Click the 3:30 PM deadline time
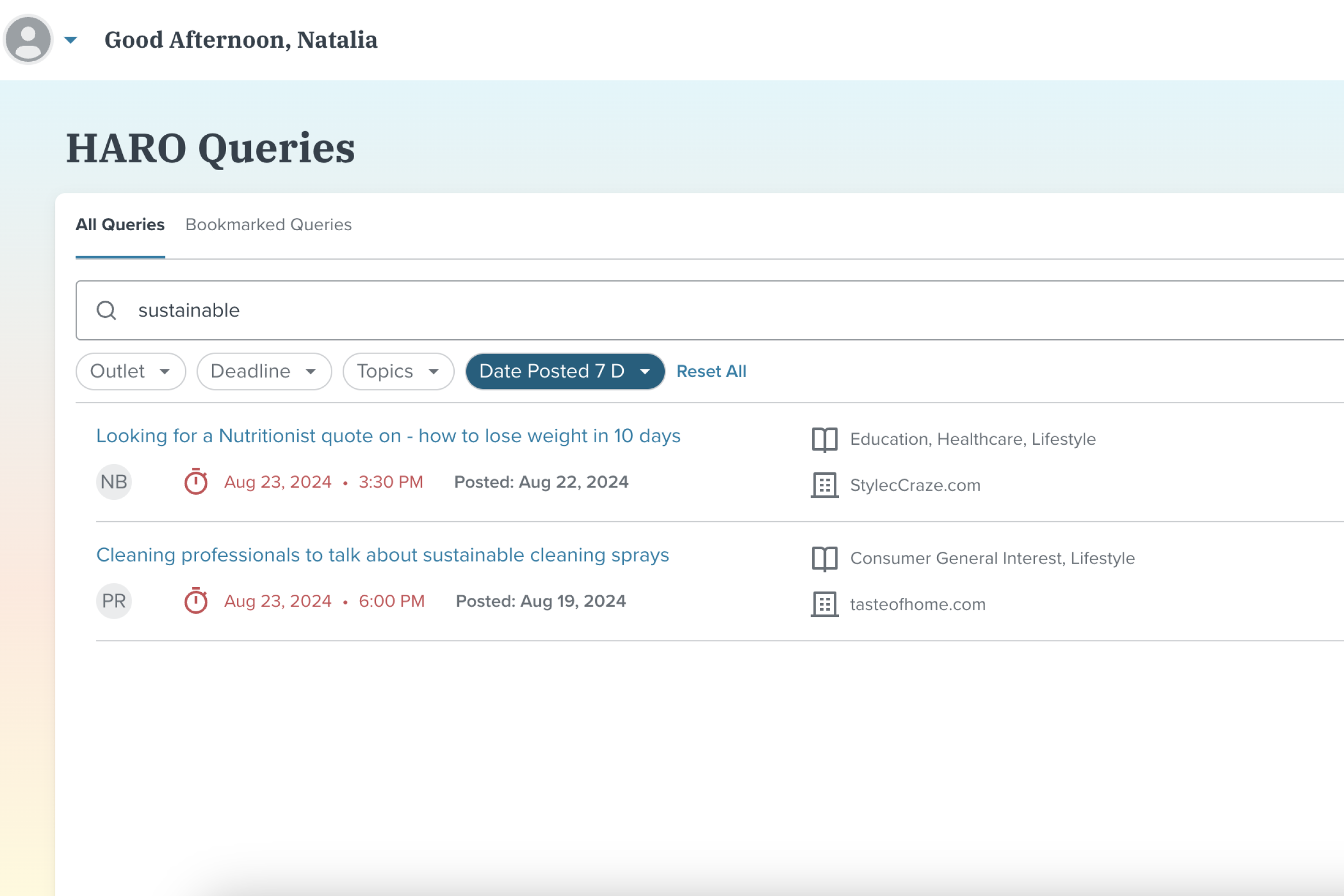The image size is (1344, 896). tap(391, 482)
